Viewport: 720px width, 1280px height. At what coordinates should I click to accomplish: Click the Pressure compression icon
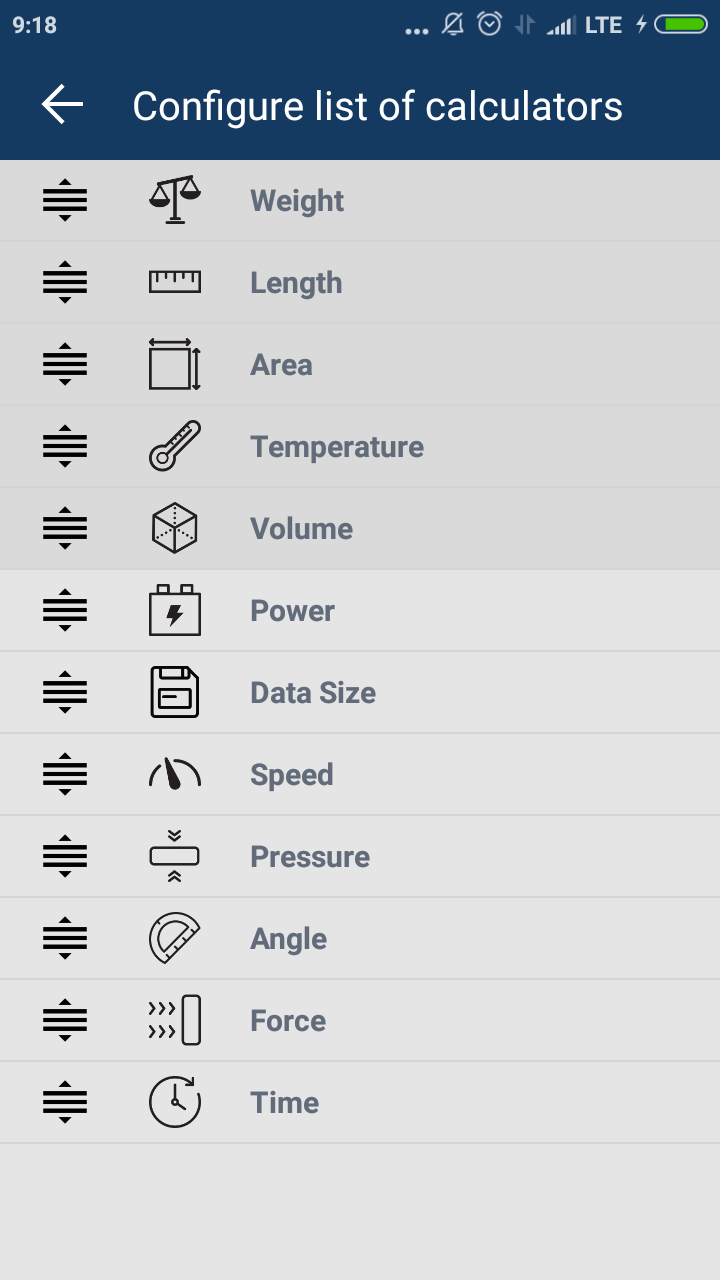click(175, 856)
